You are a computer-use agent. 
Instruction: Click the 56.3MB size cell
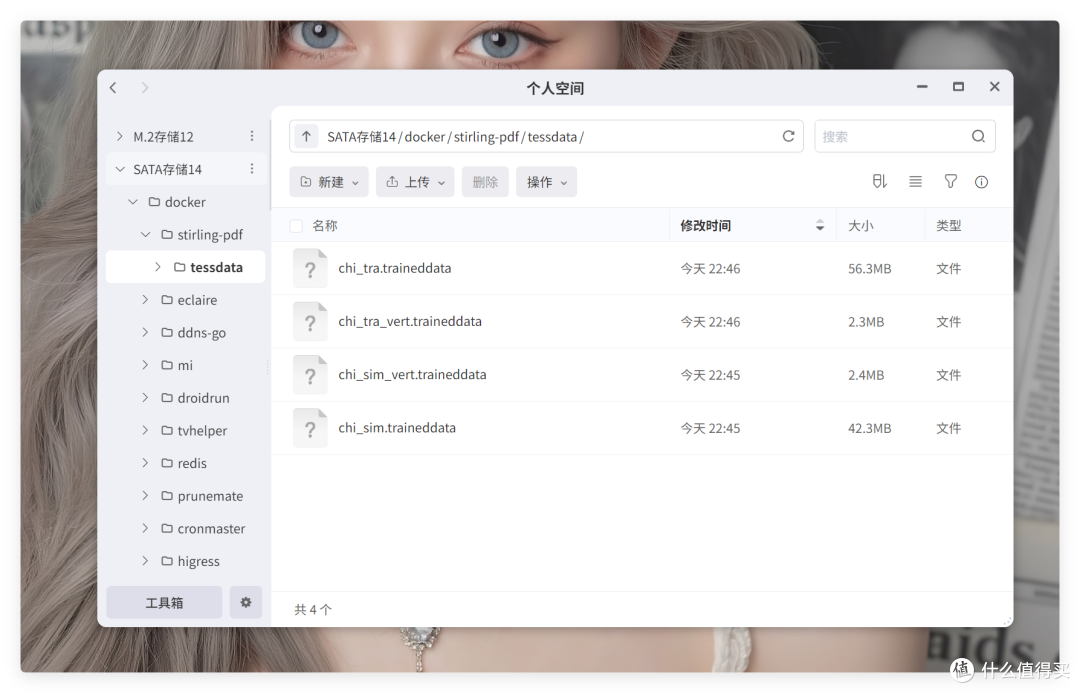[x=869, y=269]
